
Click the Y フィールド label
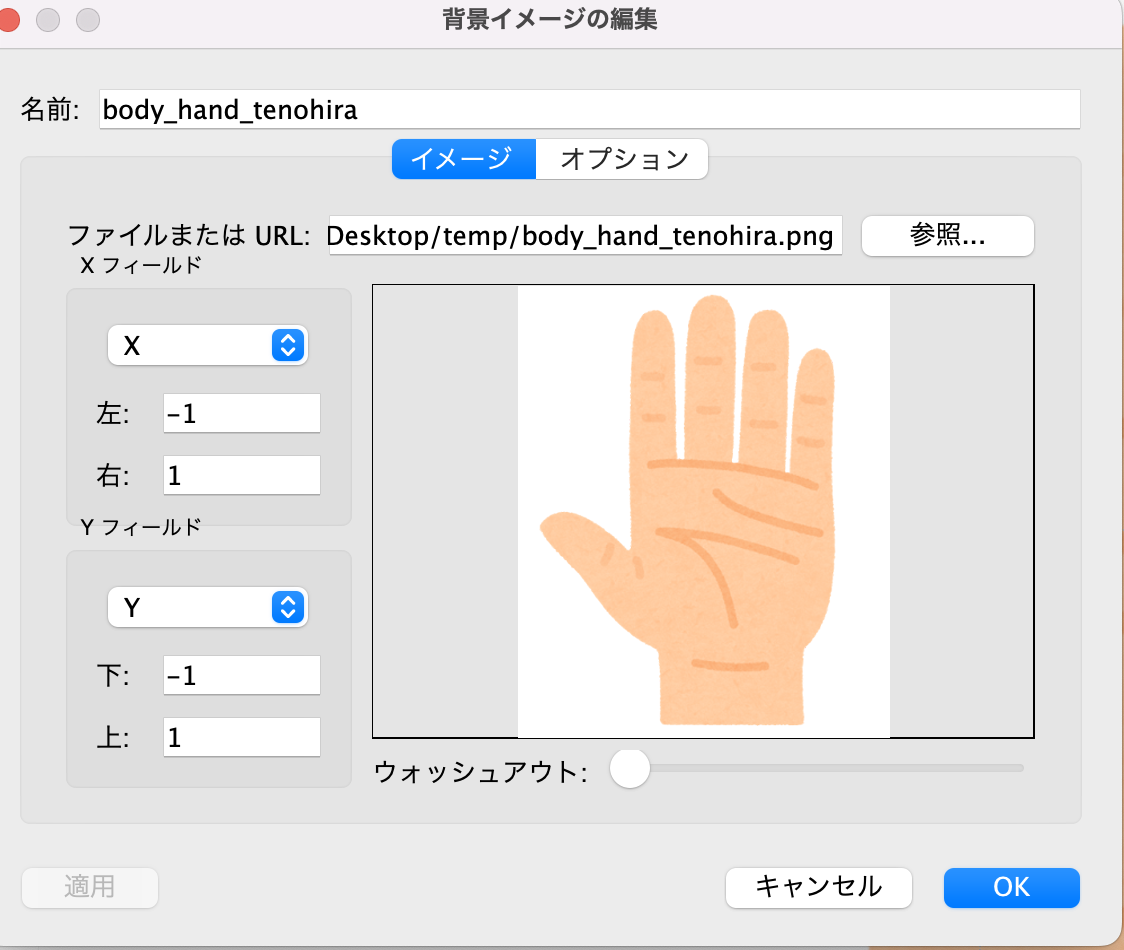tap(140, 528)
